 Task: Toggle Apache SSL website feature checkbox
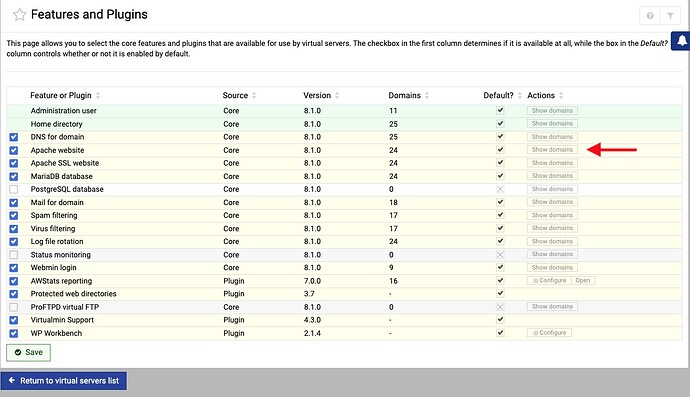click(x=14, y=163)
